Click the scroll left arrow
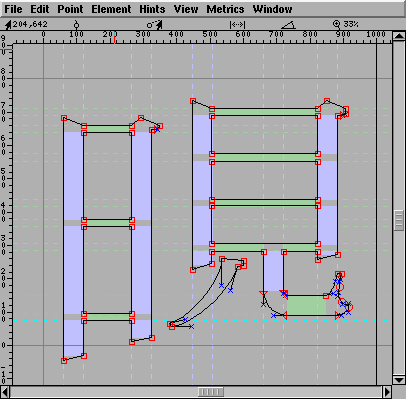Screen dimensions: 406x399 [x=5, y=391]
